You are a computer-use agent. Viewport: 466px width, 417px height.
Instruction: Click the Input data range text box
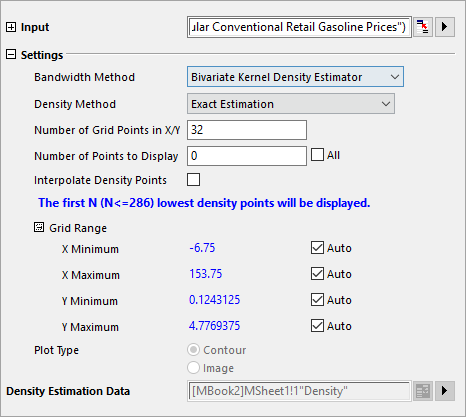tap(299, 27)
